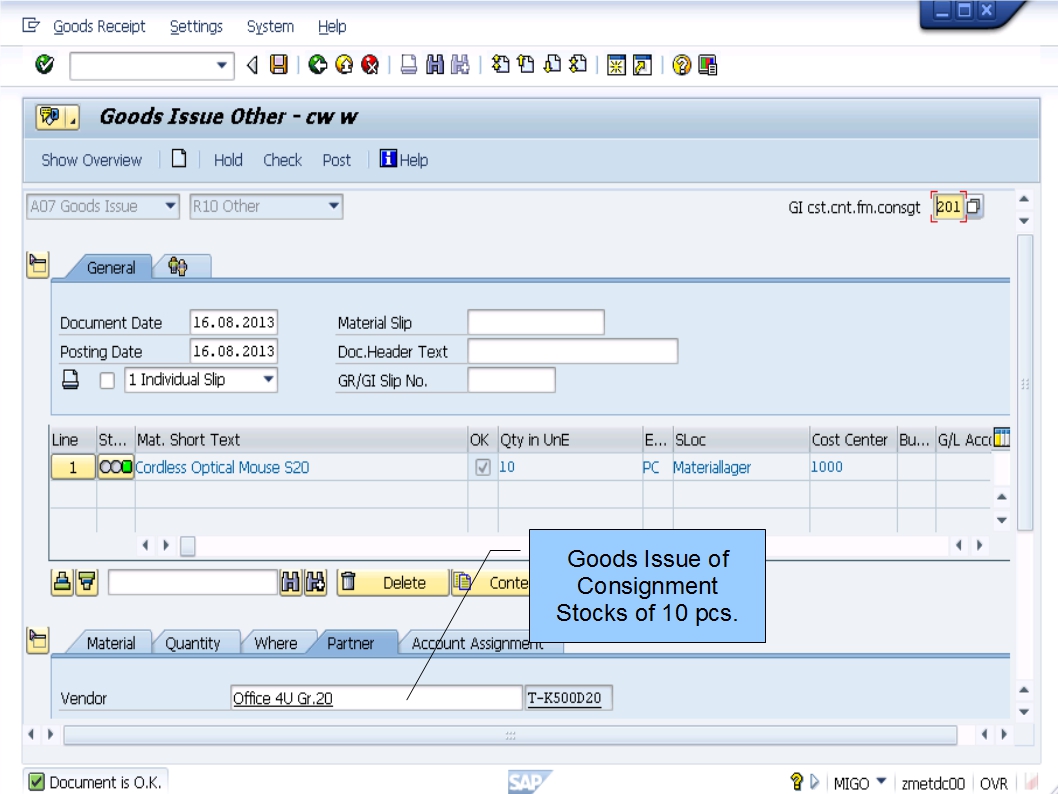Click the item sort icon below table

62,582
